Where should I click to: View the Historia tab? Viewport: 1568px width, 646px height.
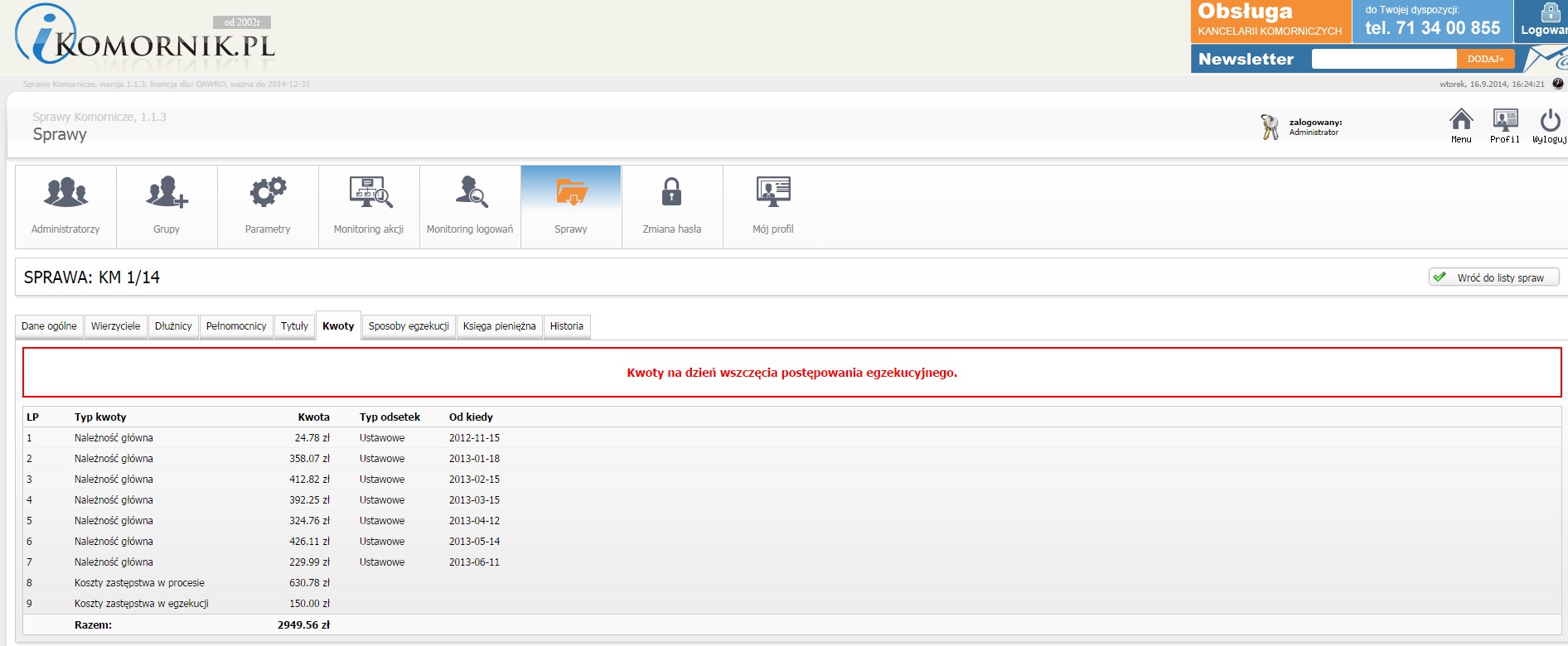pos(567,326)
